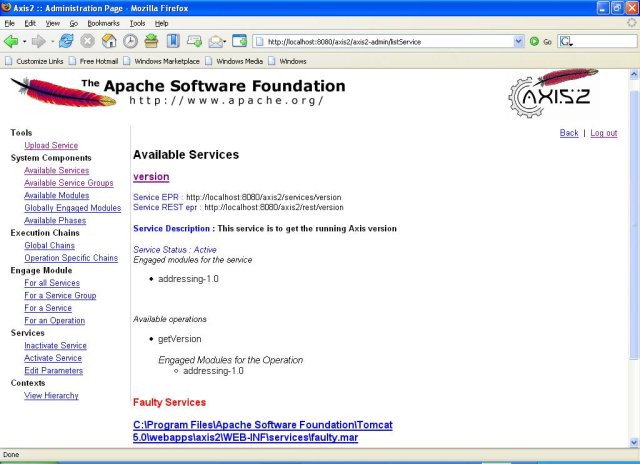Open the History clock icon
The image size is (640, 464).
[130, 41]
